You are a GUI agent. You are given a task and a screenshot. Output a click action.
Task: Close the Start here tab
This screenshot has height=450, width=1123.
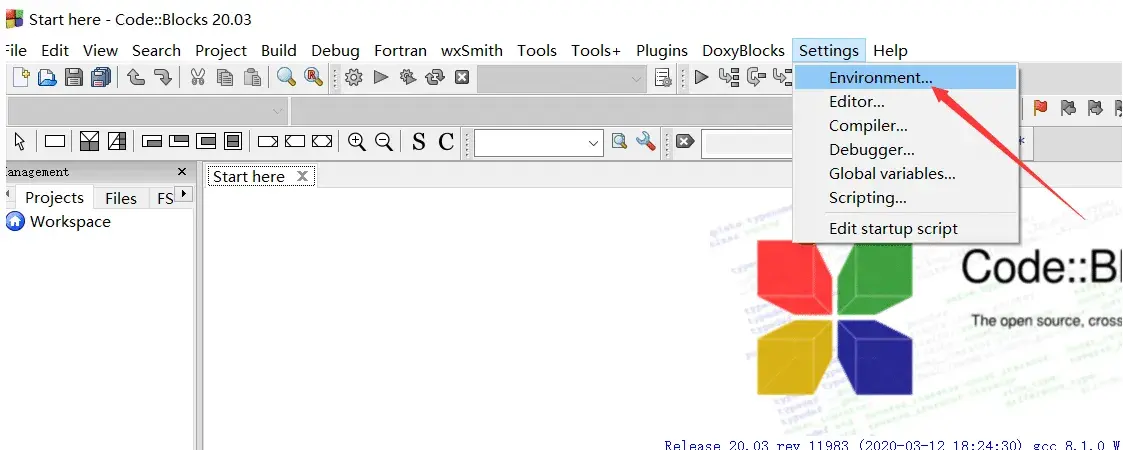(302, 176)
